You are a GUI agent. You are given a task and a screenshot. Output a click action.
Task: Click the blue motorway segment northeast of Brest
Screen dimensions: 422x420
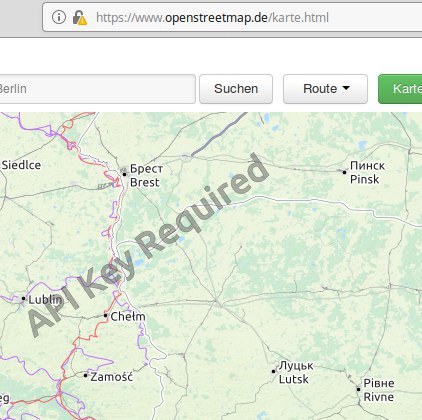pos(219,134)
